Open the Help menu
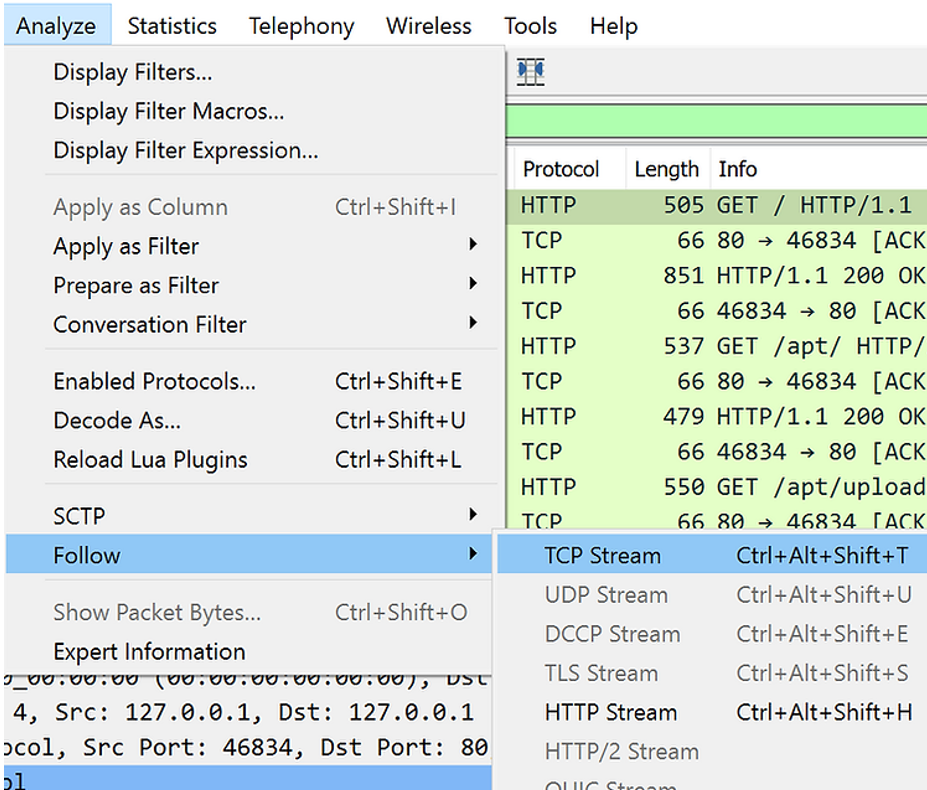 pos(613,26)
